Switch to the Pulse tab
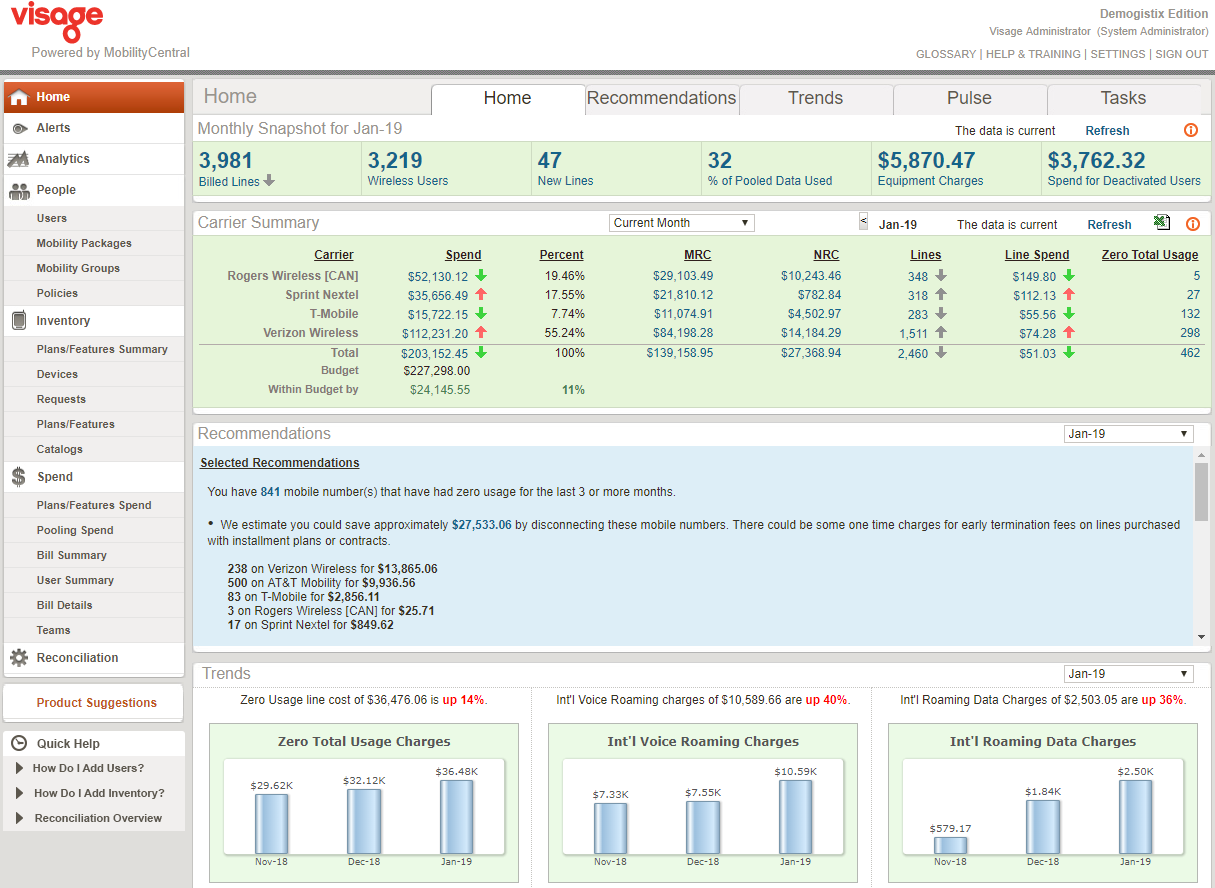1215x888 pixels. 969,98
